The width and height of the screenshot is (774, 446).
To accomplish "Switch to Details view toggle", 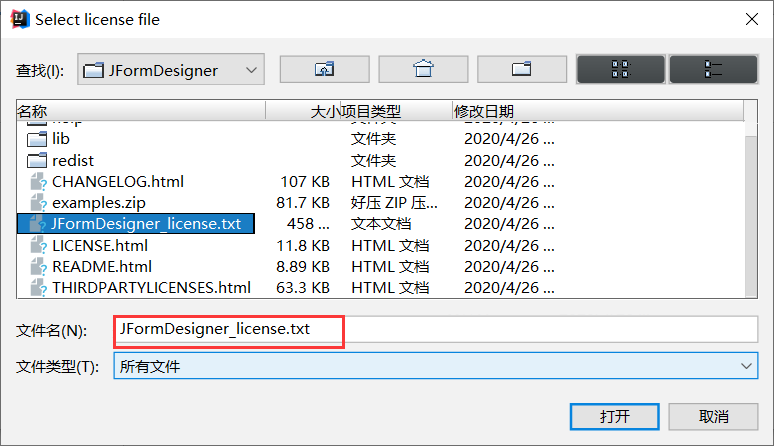I will pos(713,69).
